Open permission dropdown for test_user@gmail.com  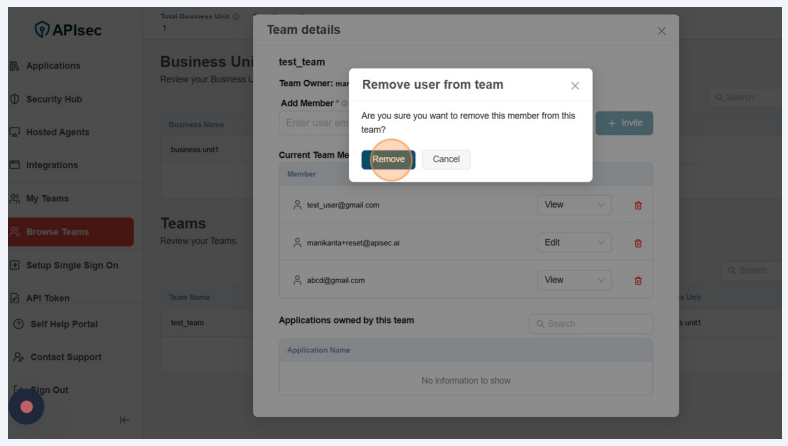tap(574, 205)
